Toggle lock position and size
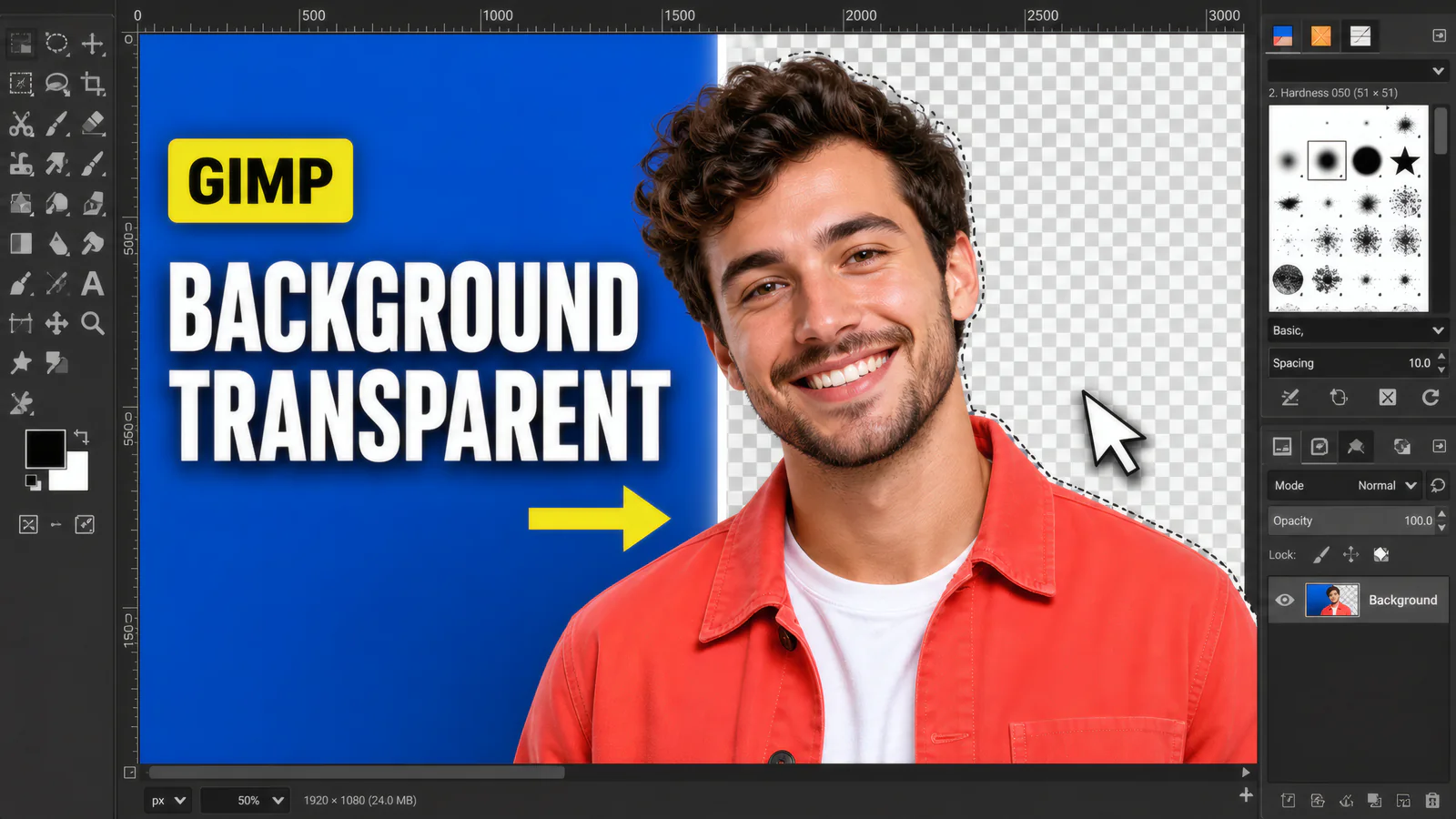The width and height of the screenshot is (1456, 819). click(x=1350, y=554)
